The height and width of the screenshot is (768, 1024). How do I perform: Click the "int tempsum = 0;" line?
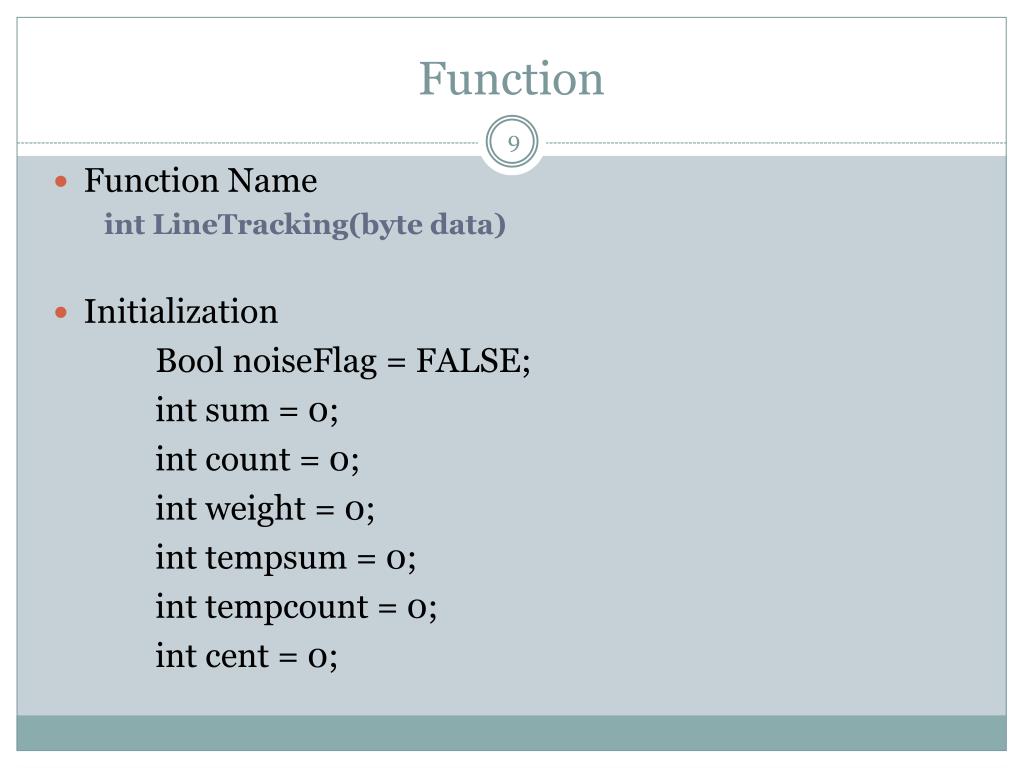[286, 558]
